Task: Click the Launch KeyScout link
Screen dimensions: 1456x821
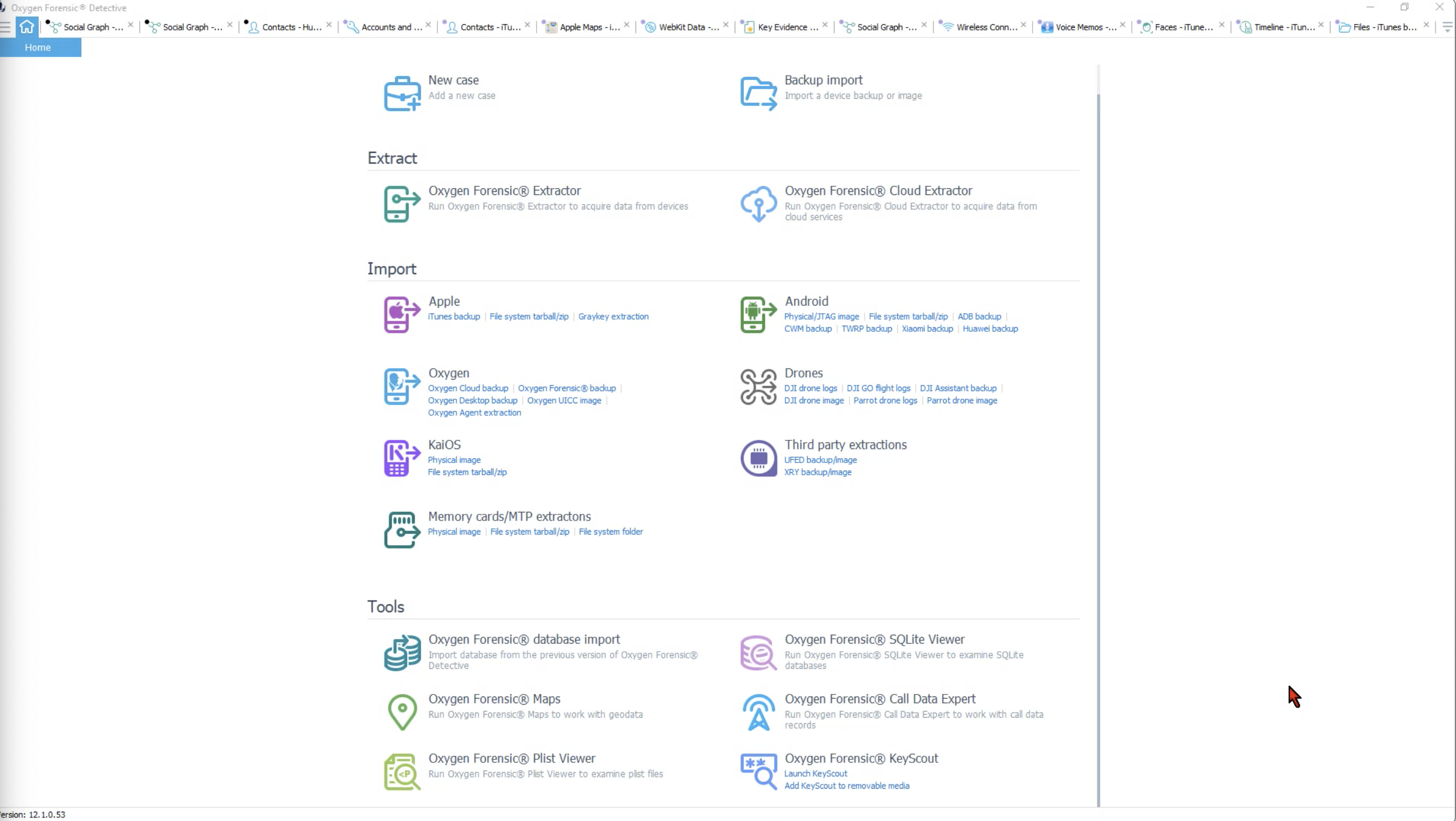Action: tap(815, 774)
